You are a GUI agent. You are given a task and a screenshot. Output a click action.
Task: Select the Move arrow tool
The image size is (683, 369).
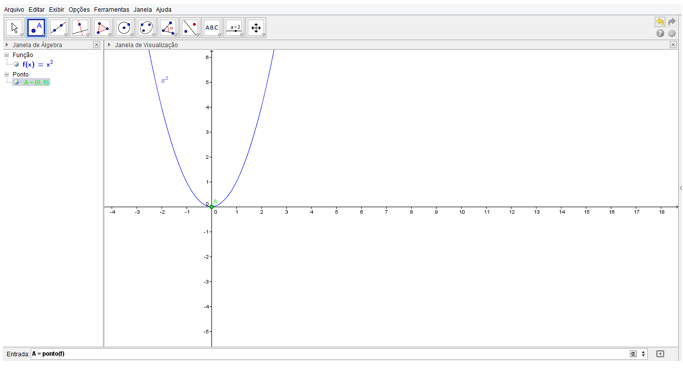click(14, 28)
